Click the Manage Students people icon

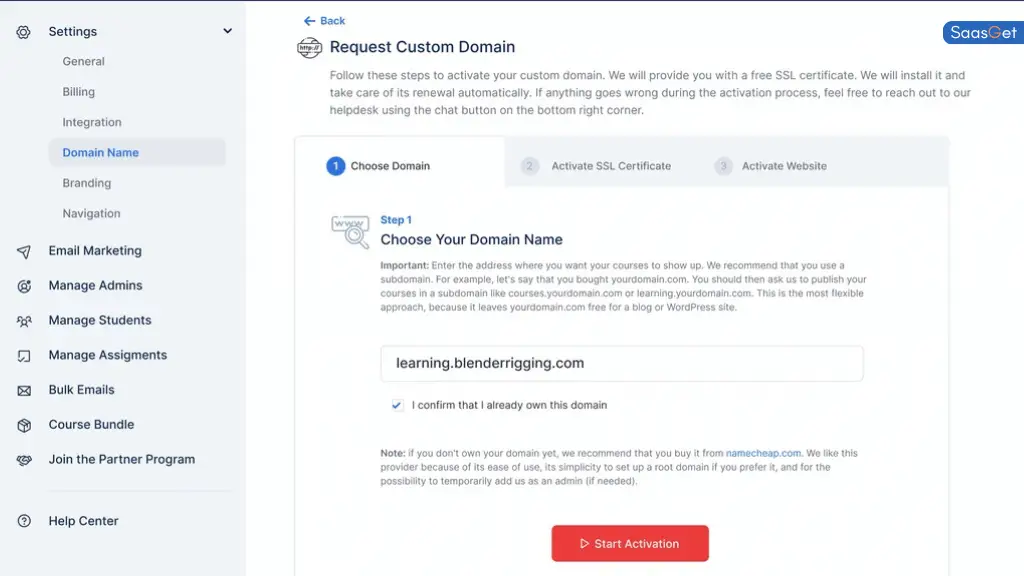24,321
